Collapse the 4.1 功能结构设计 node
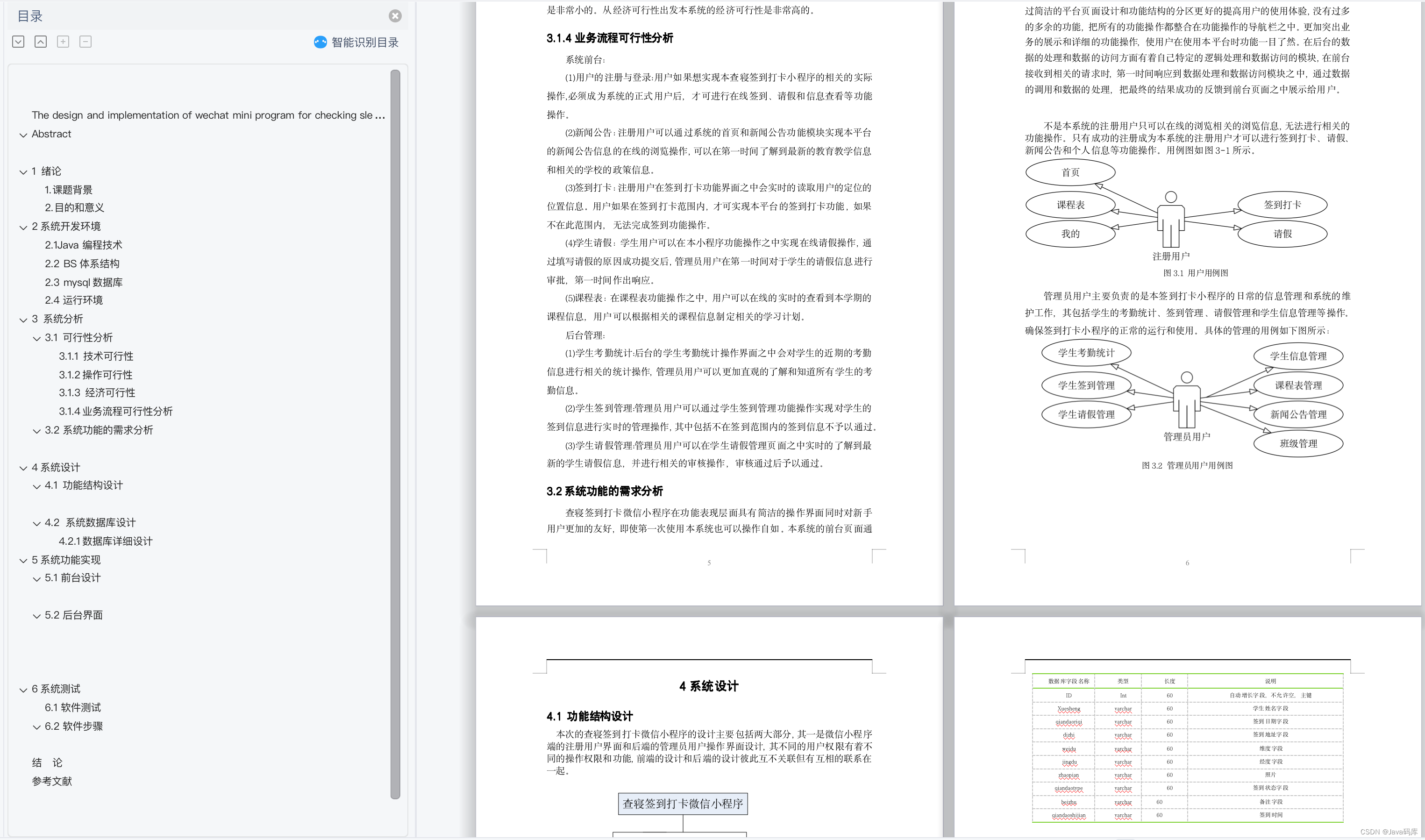Screen dimensions: 1425x840 (37, 486)
